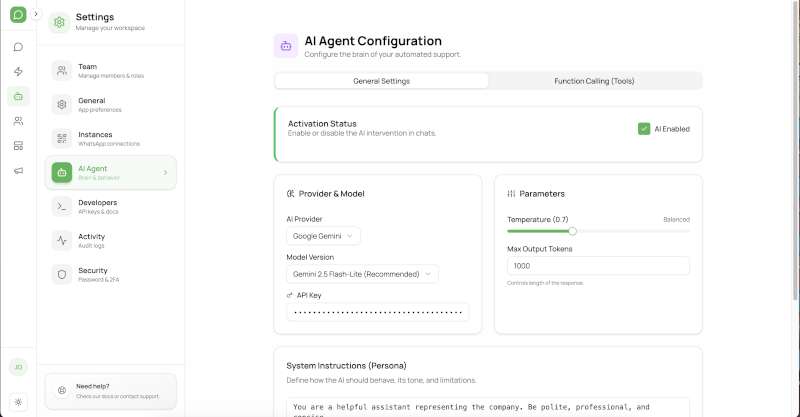This screenshot has width=800, height=417.
Task: Click the Temperature slider handle
Action: coord(572,231)
